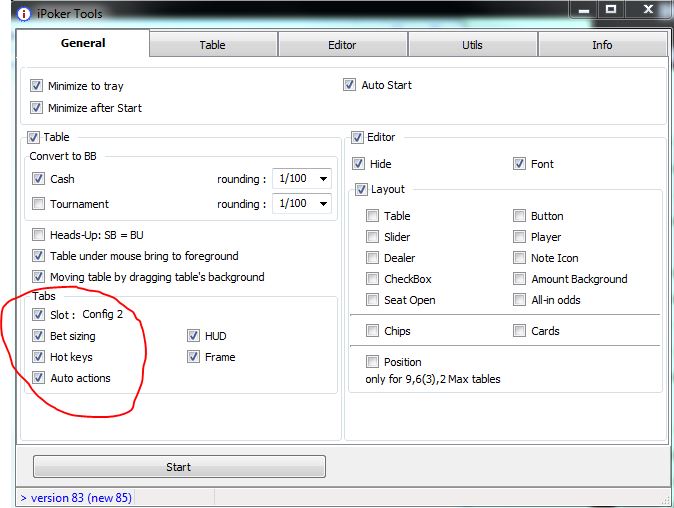
Task: Click the Start button
Action: pyautogui.click(x=179, y=467)
